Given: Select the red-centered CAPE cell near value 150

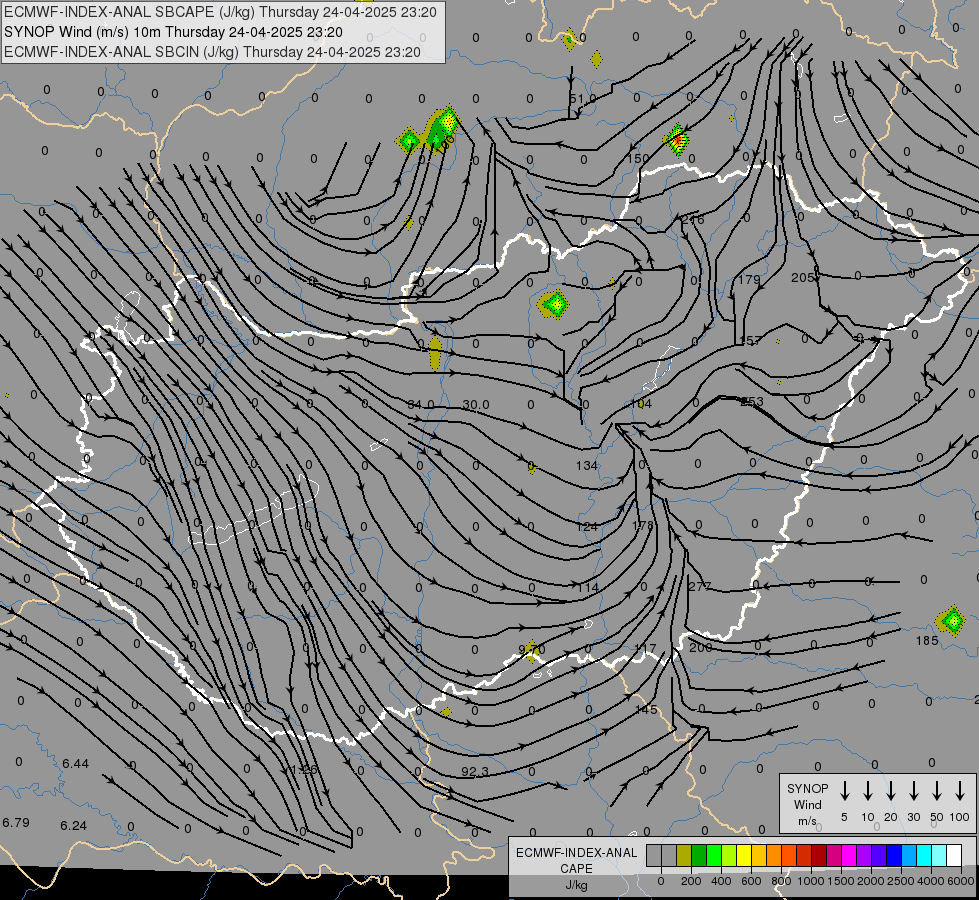Looking at the screenshot, I should (677, 140).
